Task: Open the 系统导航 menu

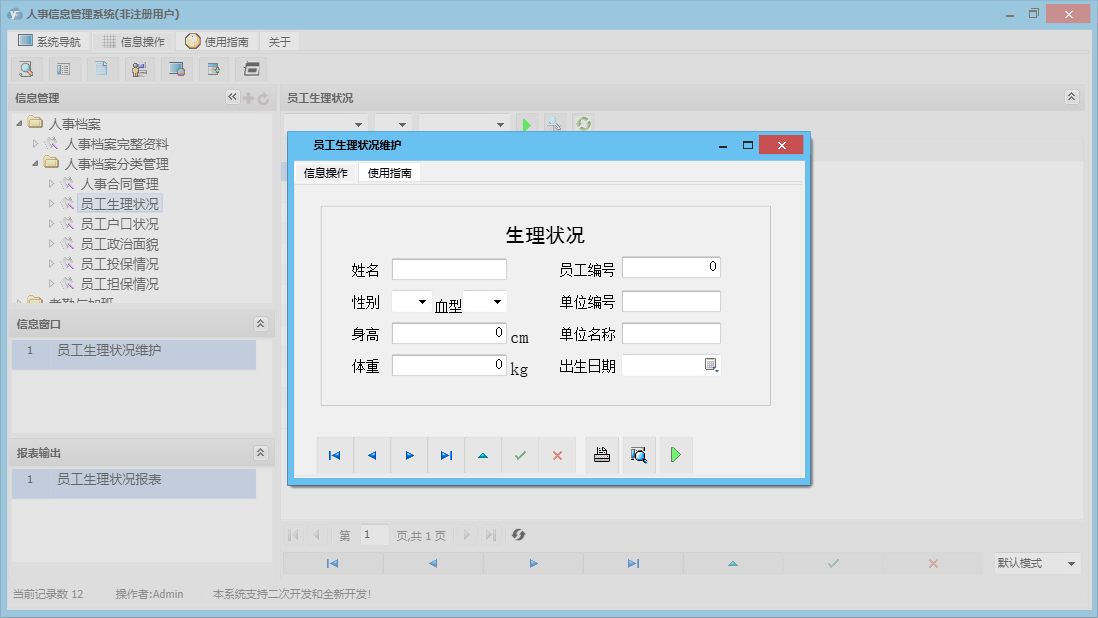Action: point(47,41)
